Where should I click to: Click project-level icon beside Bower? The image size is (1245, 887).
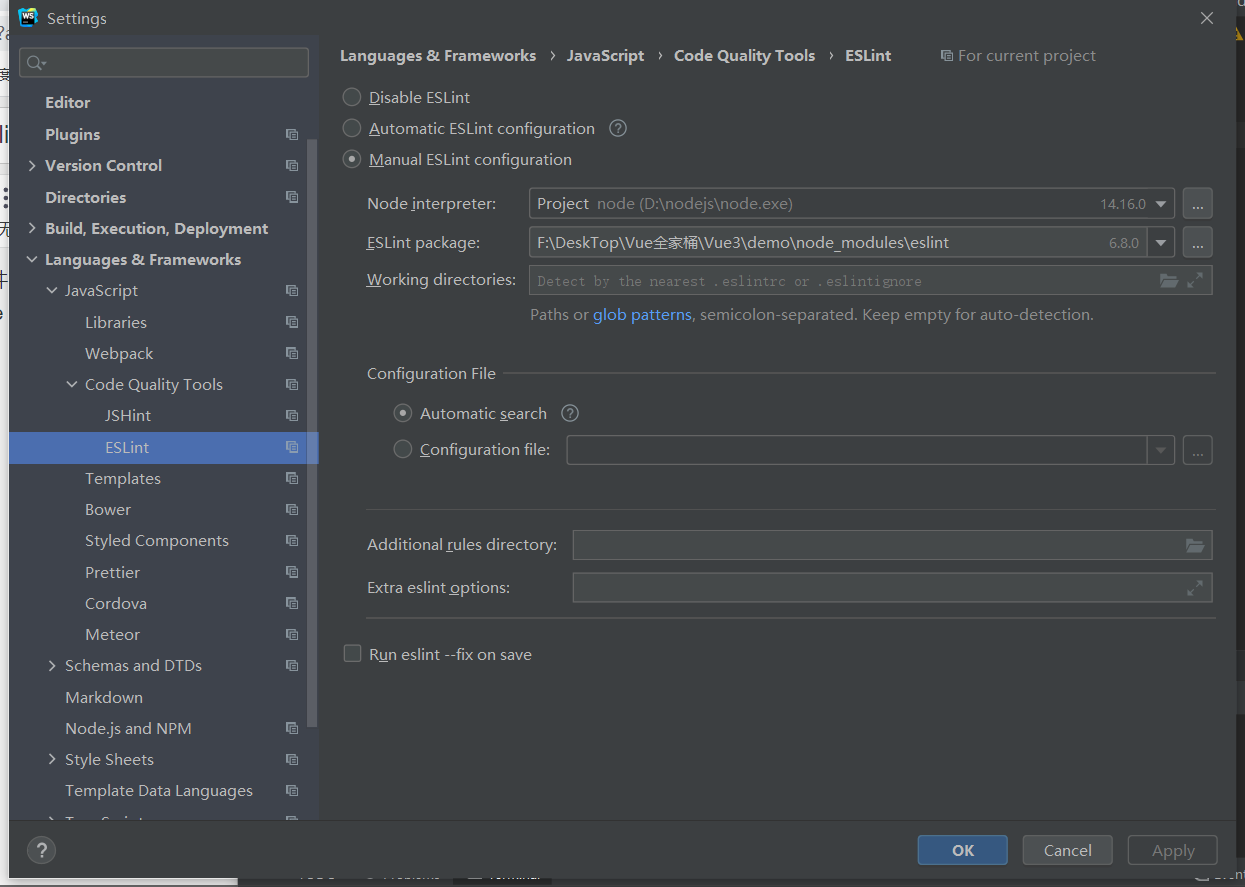pyautogui.click(x=292, y=509)
